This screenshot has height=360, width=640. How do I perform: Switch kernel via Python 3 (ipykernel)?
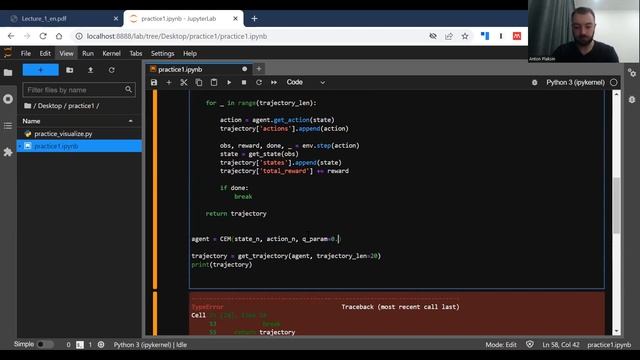click(x=575, y=82)
